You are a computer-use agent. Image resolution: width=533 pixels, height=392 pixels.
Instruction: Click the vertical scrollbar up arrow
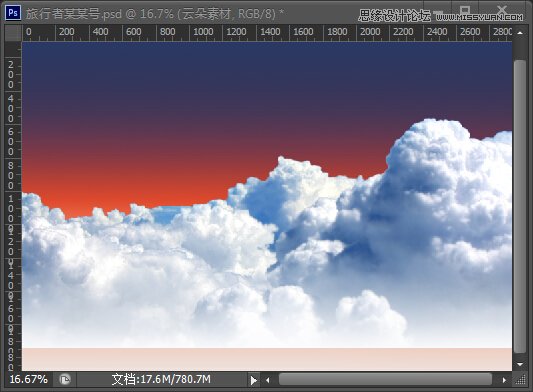(520, 33)
